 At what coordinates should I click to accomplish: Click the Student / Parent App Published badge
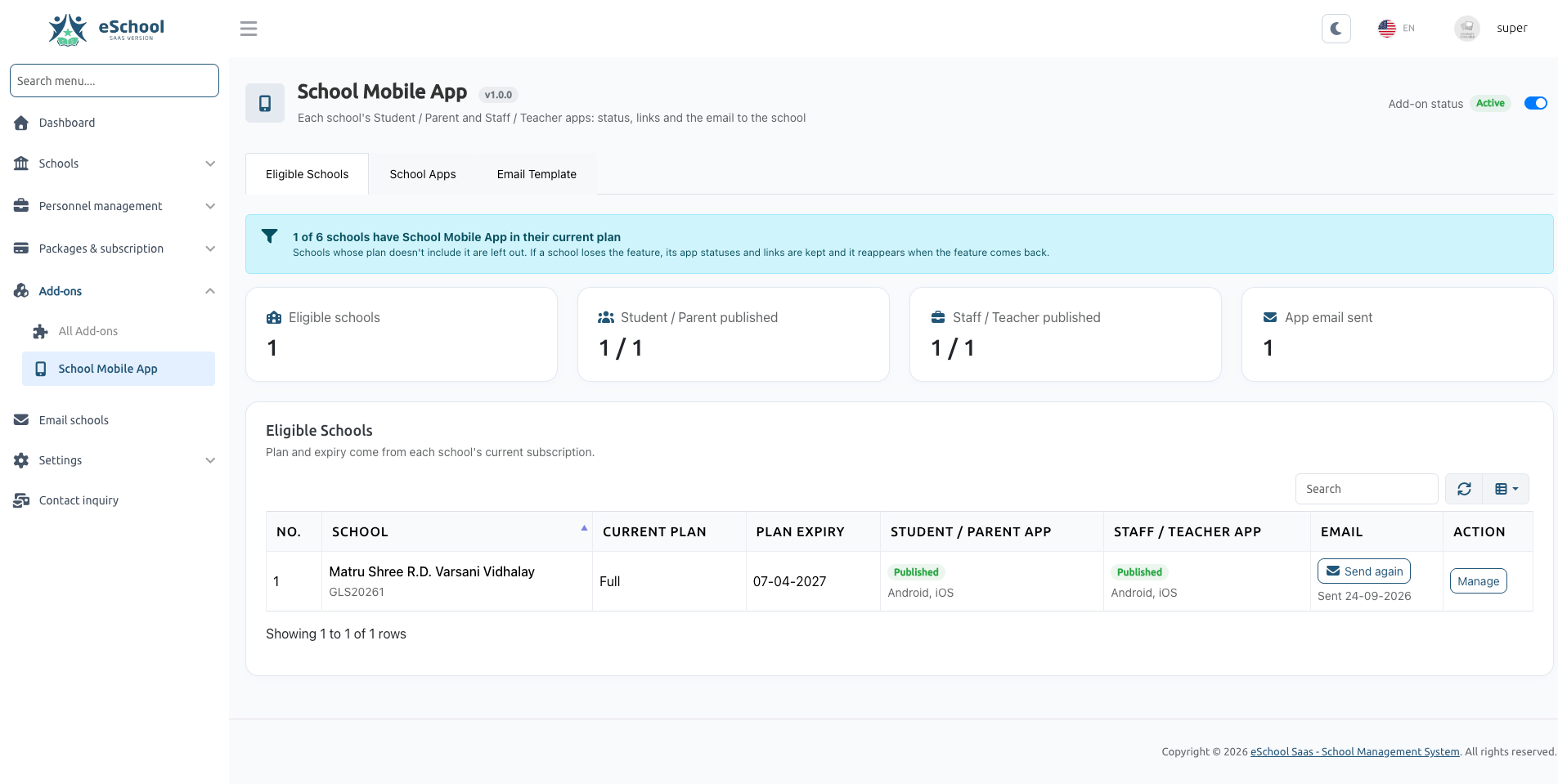click(x=916, y=572)
